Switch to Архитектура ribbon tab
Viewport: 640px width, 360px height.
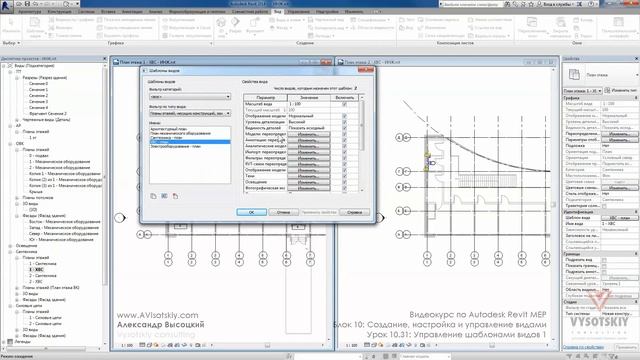pyautogui.click(x=29, y=12)
